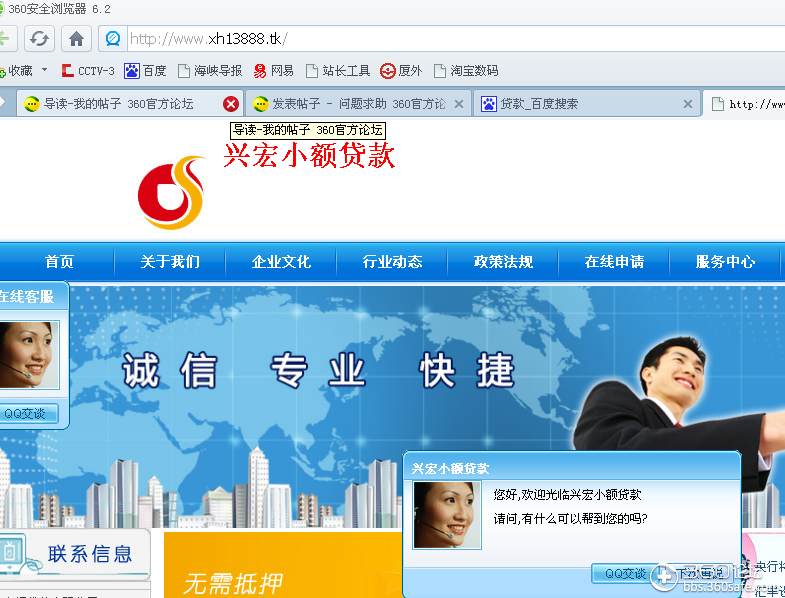Switch to the 发表帖子 问题求助 tab
This screenshot has height=598, width=785.
(x=358, y=104)
